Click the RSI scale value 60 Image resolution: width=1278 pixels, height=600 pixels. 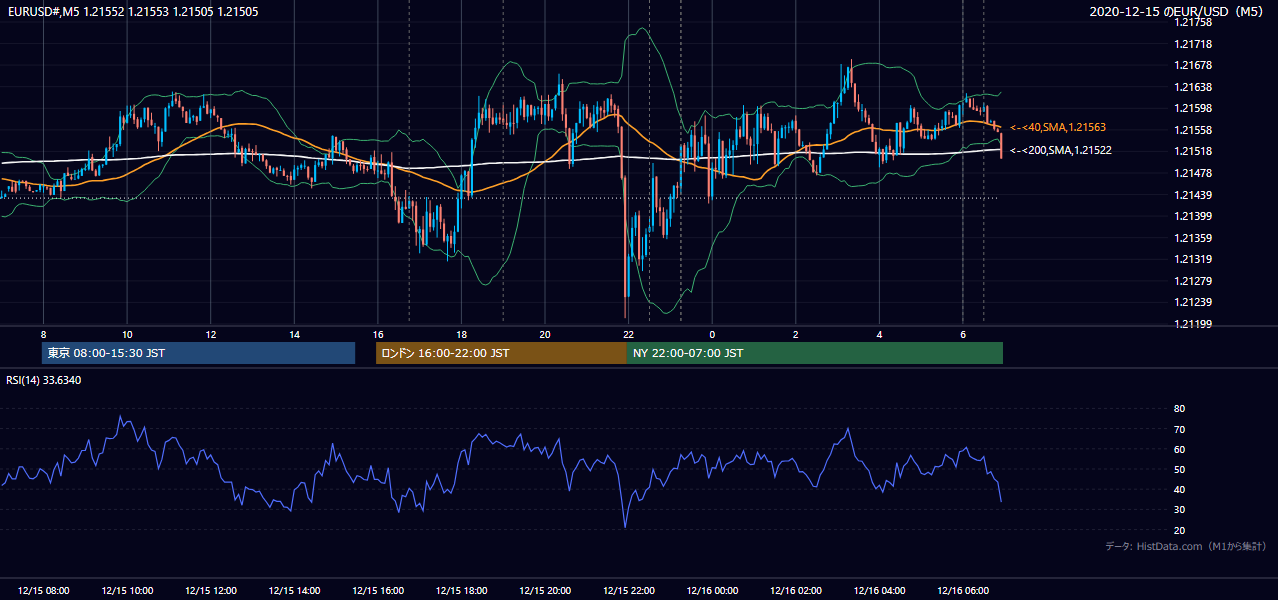click(x=1180, y=449)
